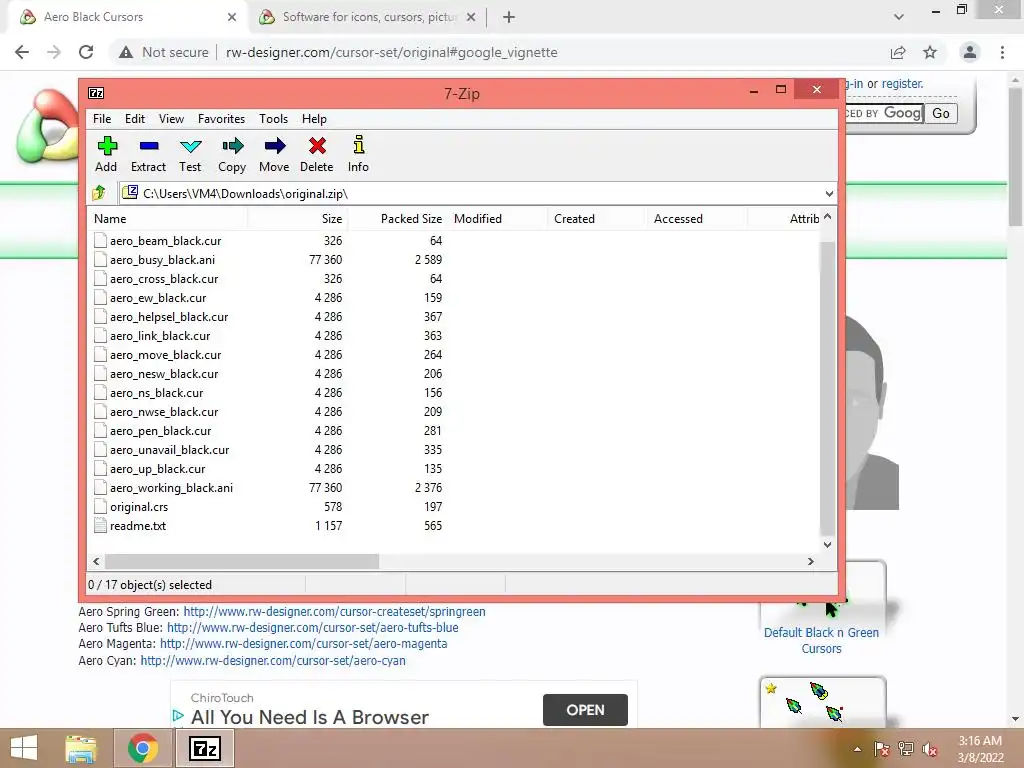1024x768 pixels.
Task: Open the Help menu
Action: point(314,119)
